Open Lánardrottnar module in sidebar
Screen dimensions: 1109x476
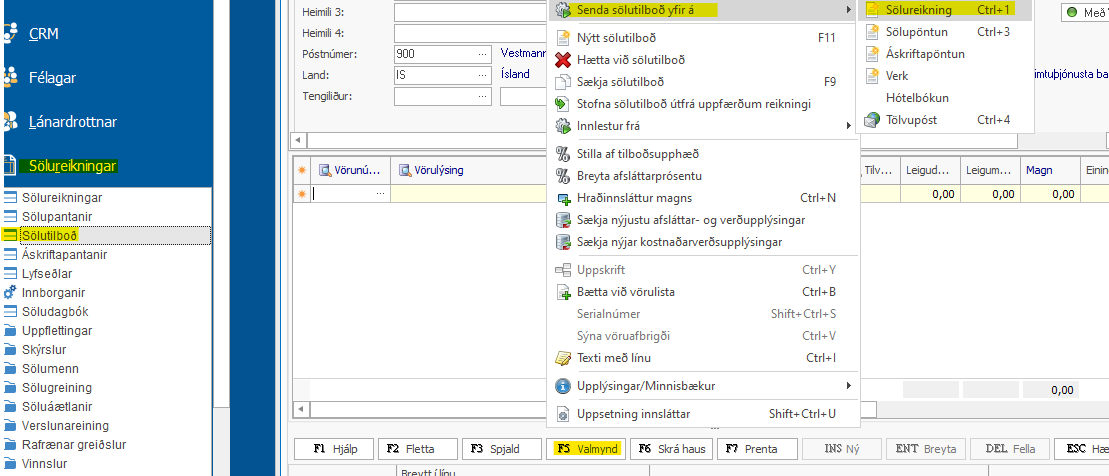[x=72, y=122]
